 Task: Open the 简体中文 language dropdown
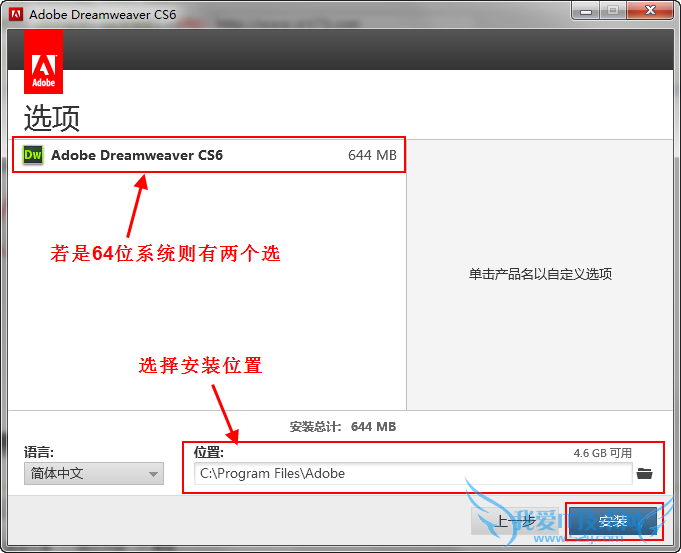pyautogui.click(x=94, y=474)
